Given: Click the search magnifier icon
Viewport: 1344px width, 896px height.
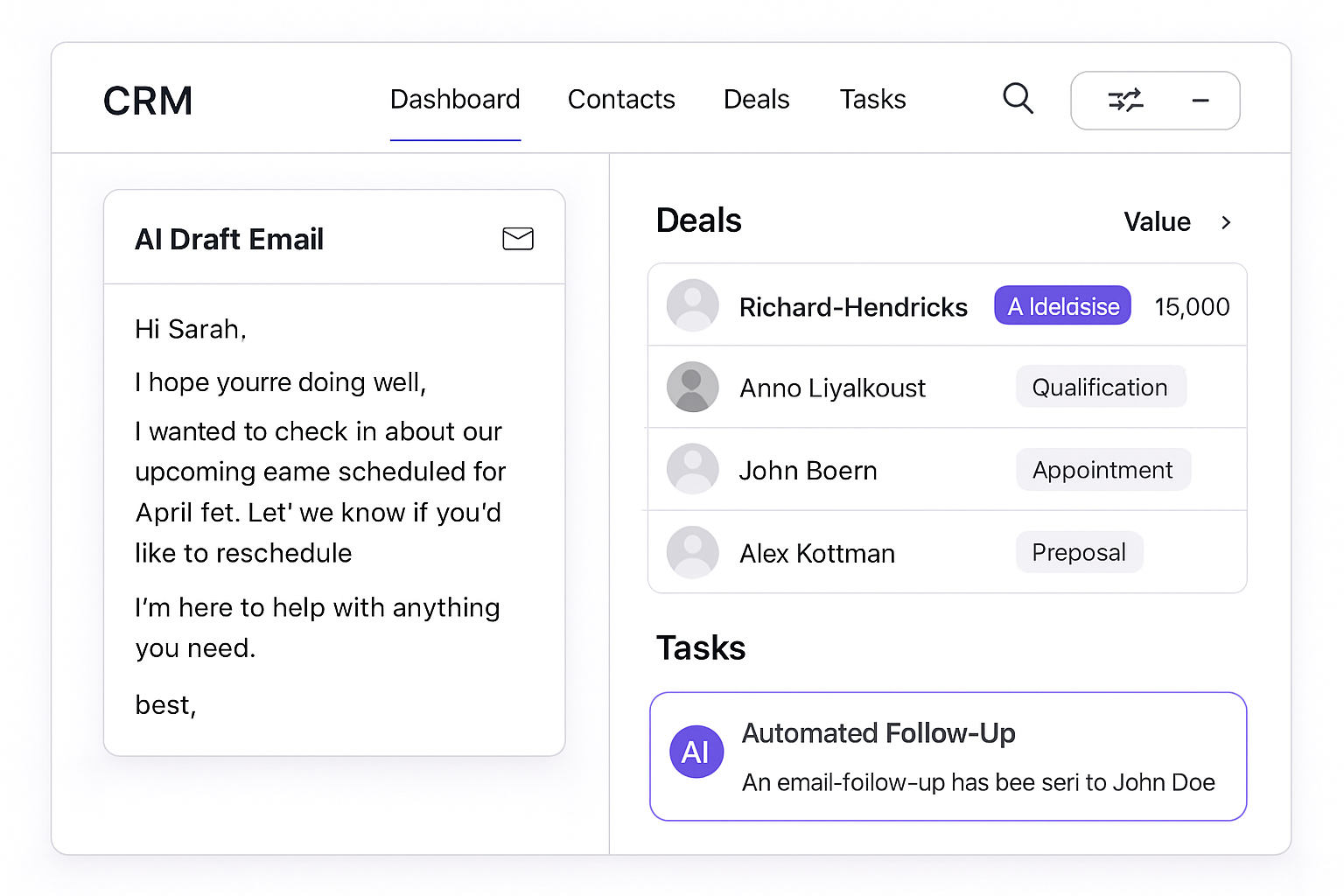Looking at the screenshot, I should tap(1018, 99).
